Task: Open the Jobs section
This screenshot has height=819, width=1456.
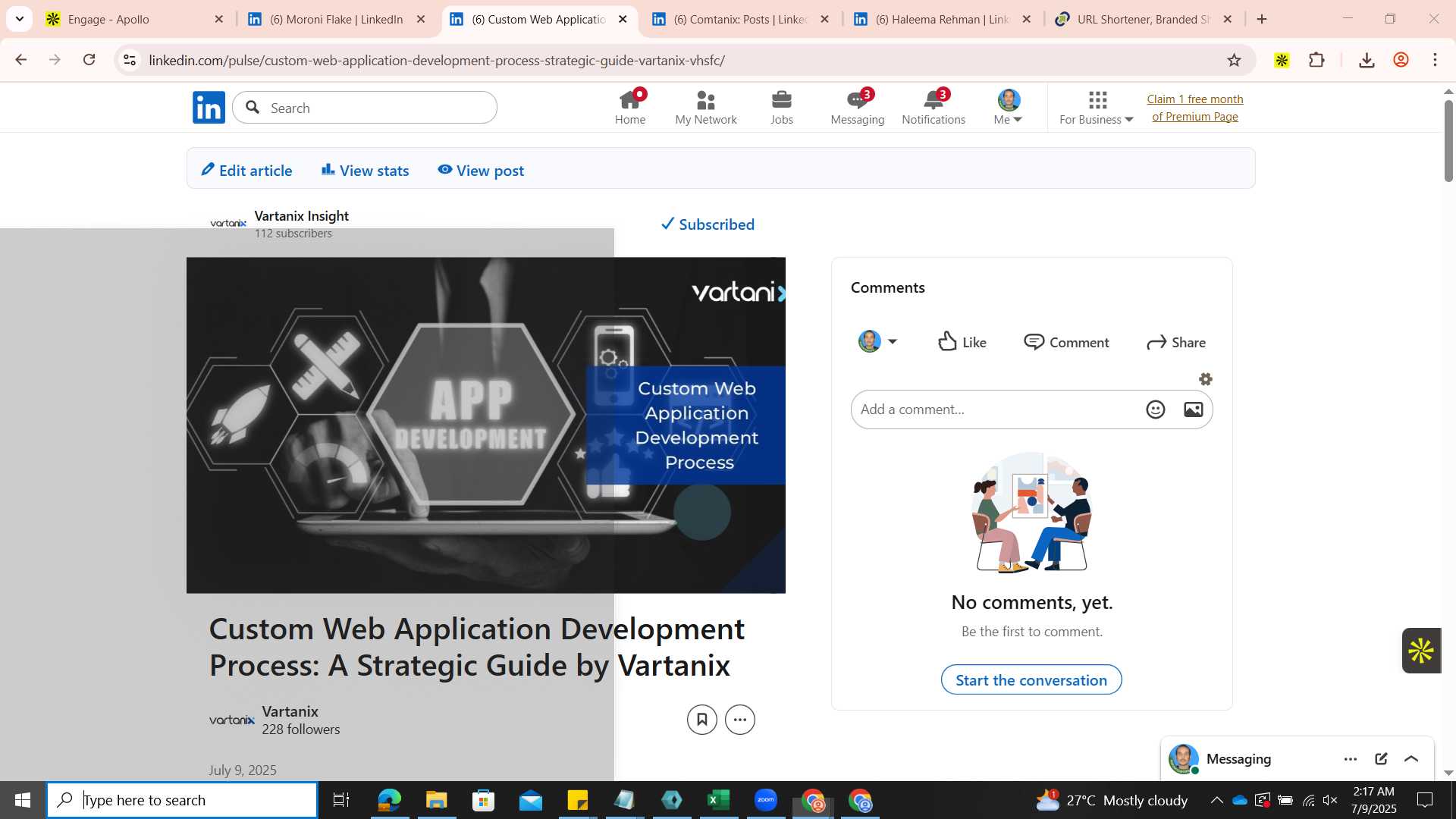Action: coord(782,108)
